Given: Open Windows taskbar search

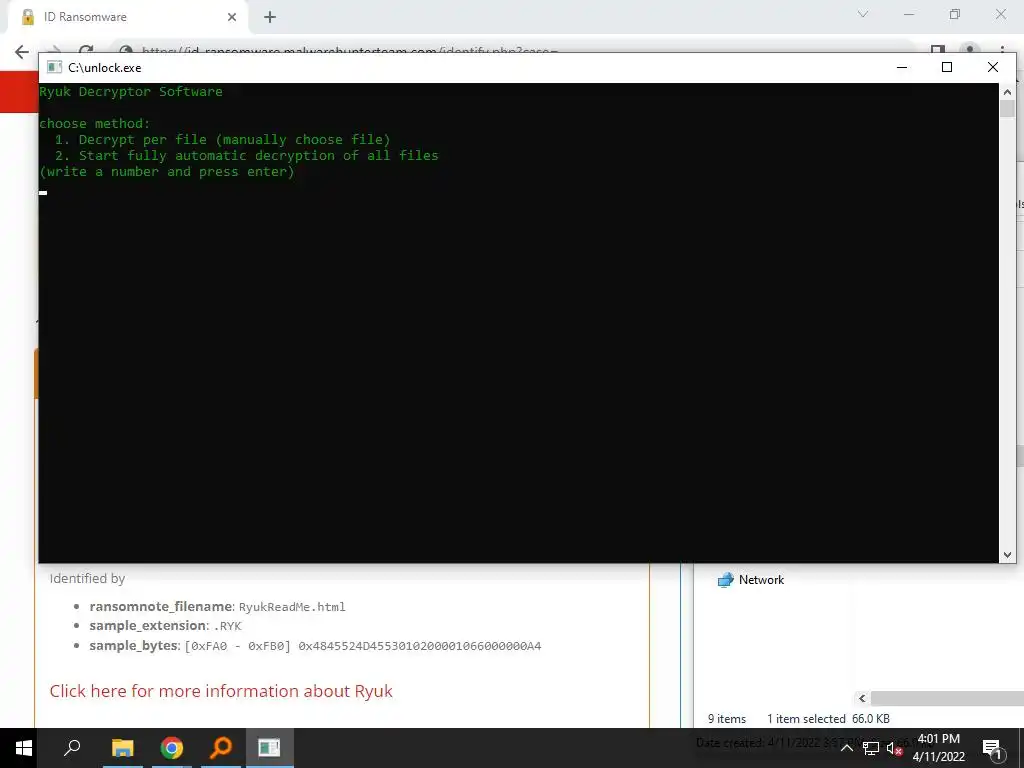Looking at the screenshot, I should click(x=72, y=748).
